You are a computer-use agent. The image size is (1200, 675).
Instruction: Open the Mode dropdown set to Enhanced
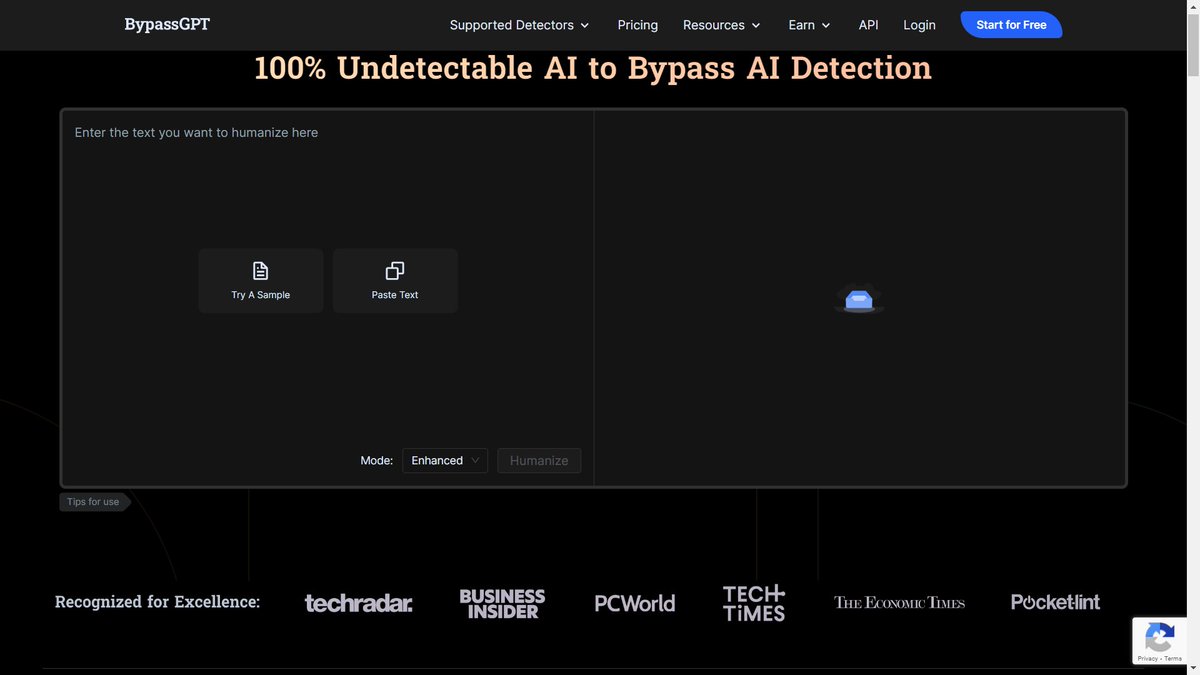point(445,460)
